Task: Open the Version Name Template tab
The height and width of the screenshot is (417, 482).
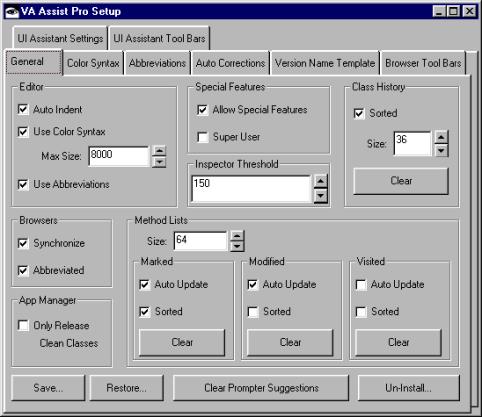Action: pos(325,63)
